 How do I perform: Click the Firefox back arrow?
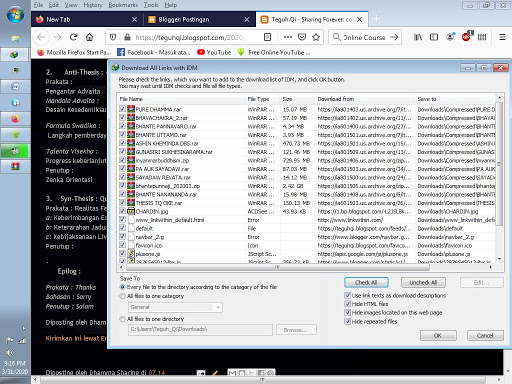click(x=41, y=37)
